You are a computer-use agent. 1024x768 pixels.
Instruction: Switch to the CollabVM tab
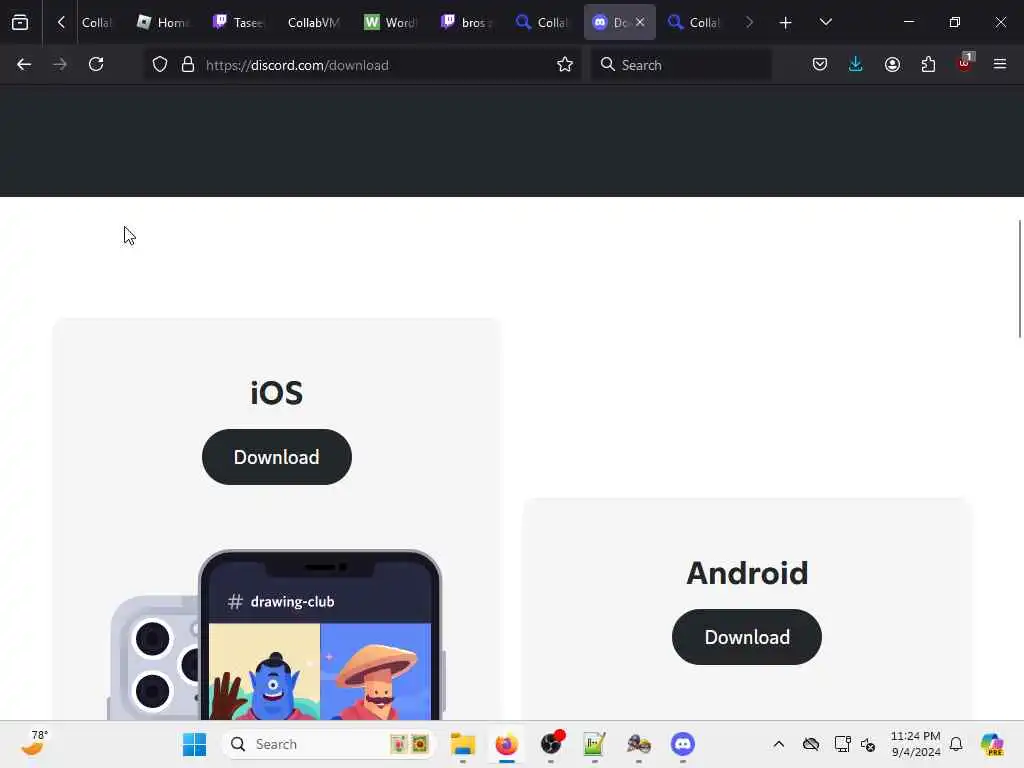click(x=314, y=23)
